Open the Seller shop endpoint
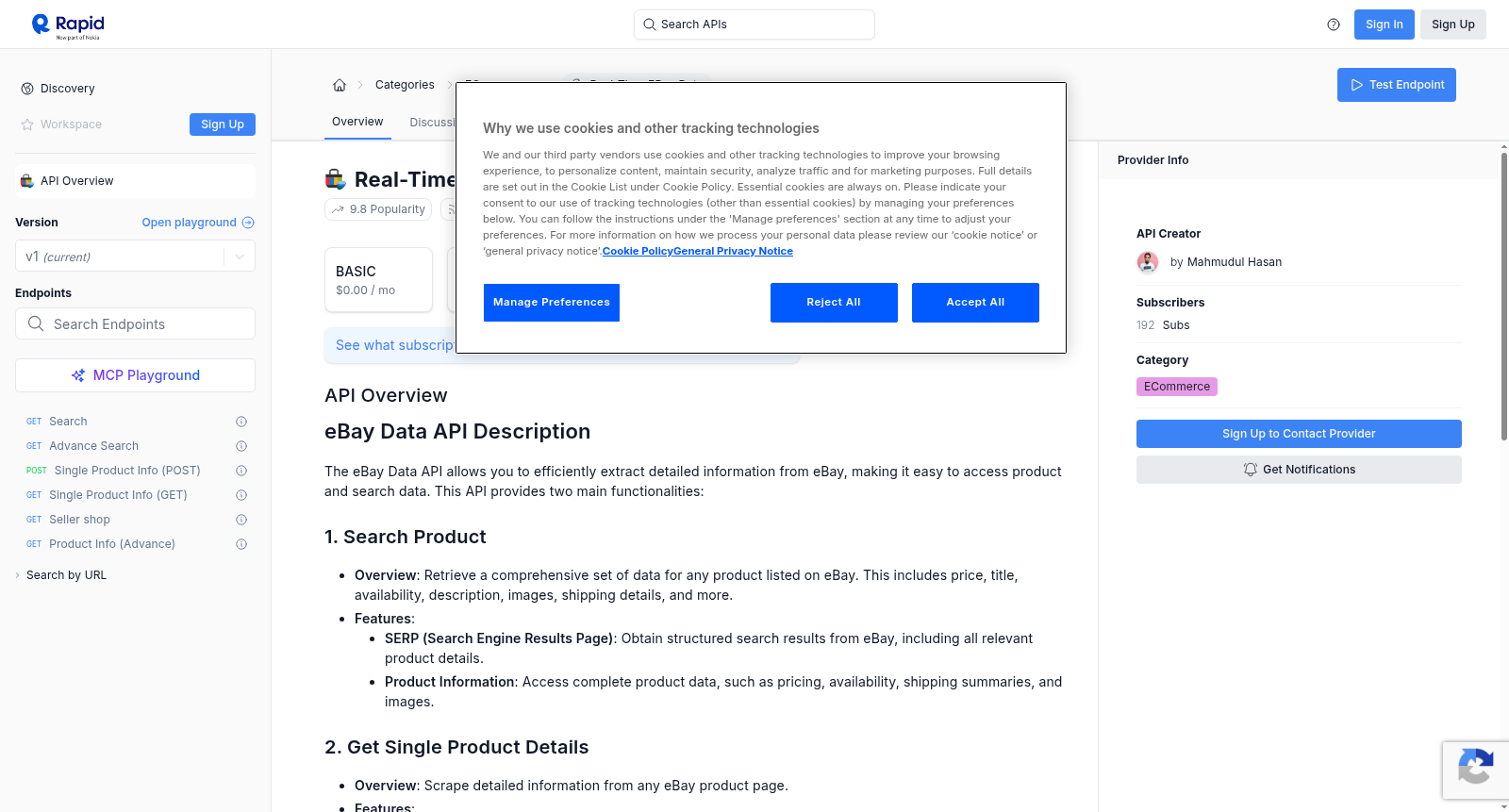Viewport: 1509px width, 812px height. coord(79,520)
